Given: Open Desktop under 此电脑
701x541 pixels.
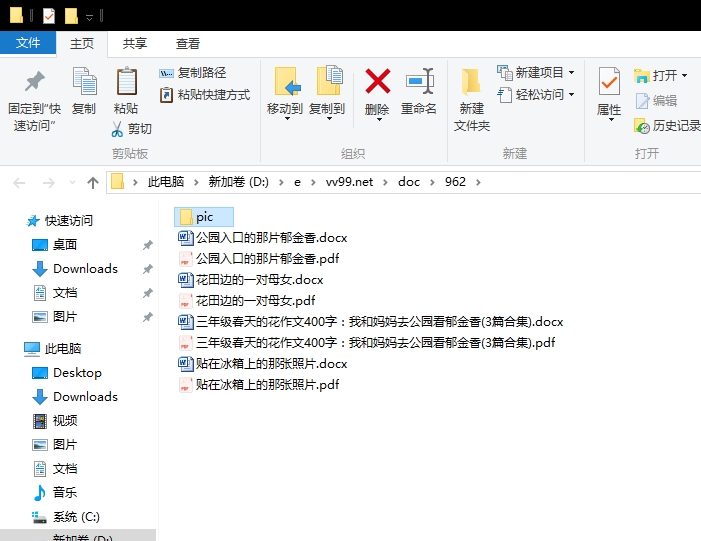Looking at the screenshot, I should point(67,372).
